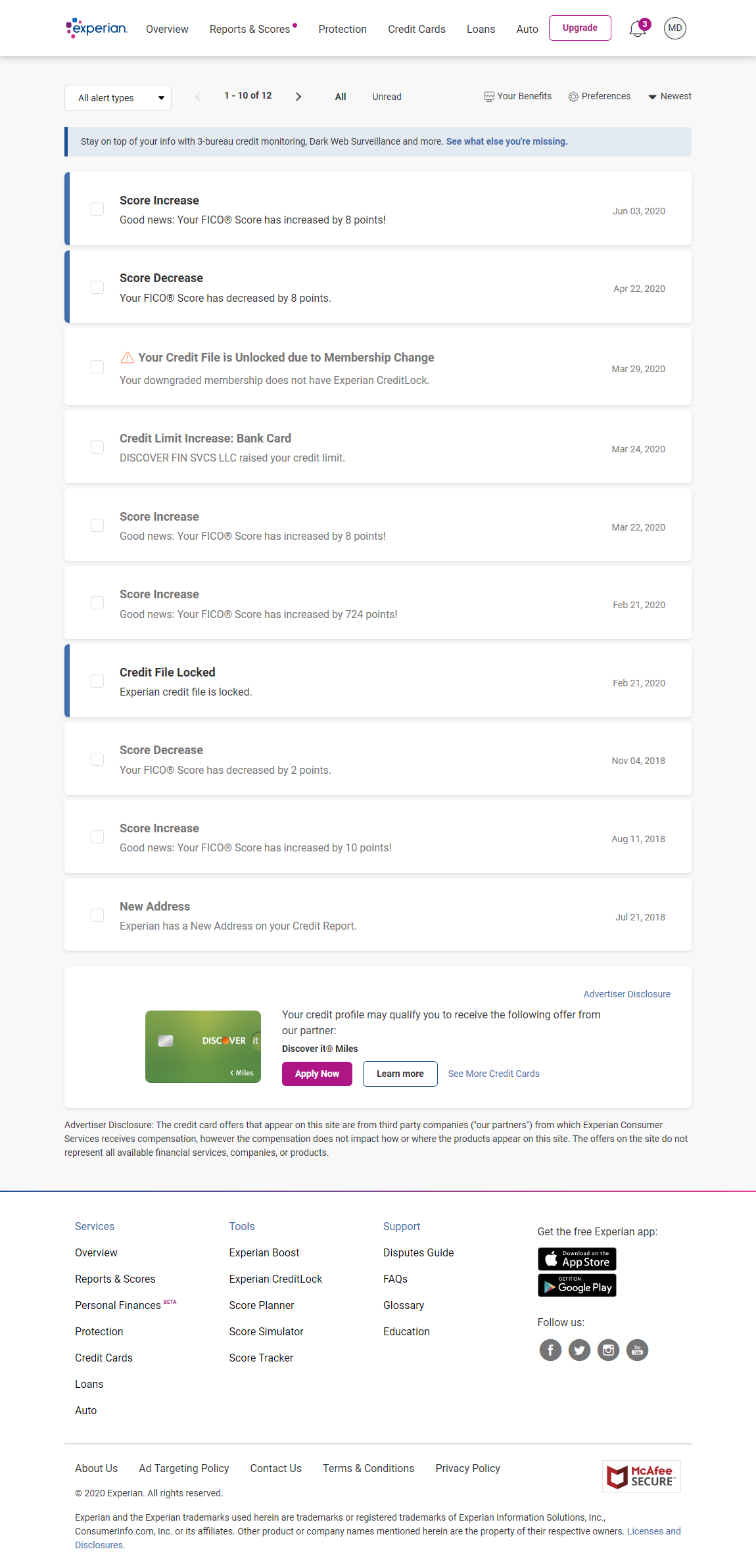
Task: Open Experian's Instagram page icon
Action: click(x=608, y=1350)
